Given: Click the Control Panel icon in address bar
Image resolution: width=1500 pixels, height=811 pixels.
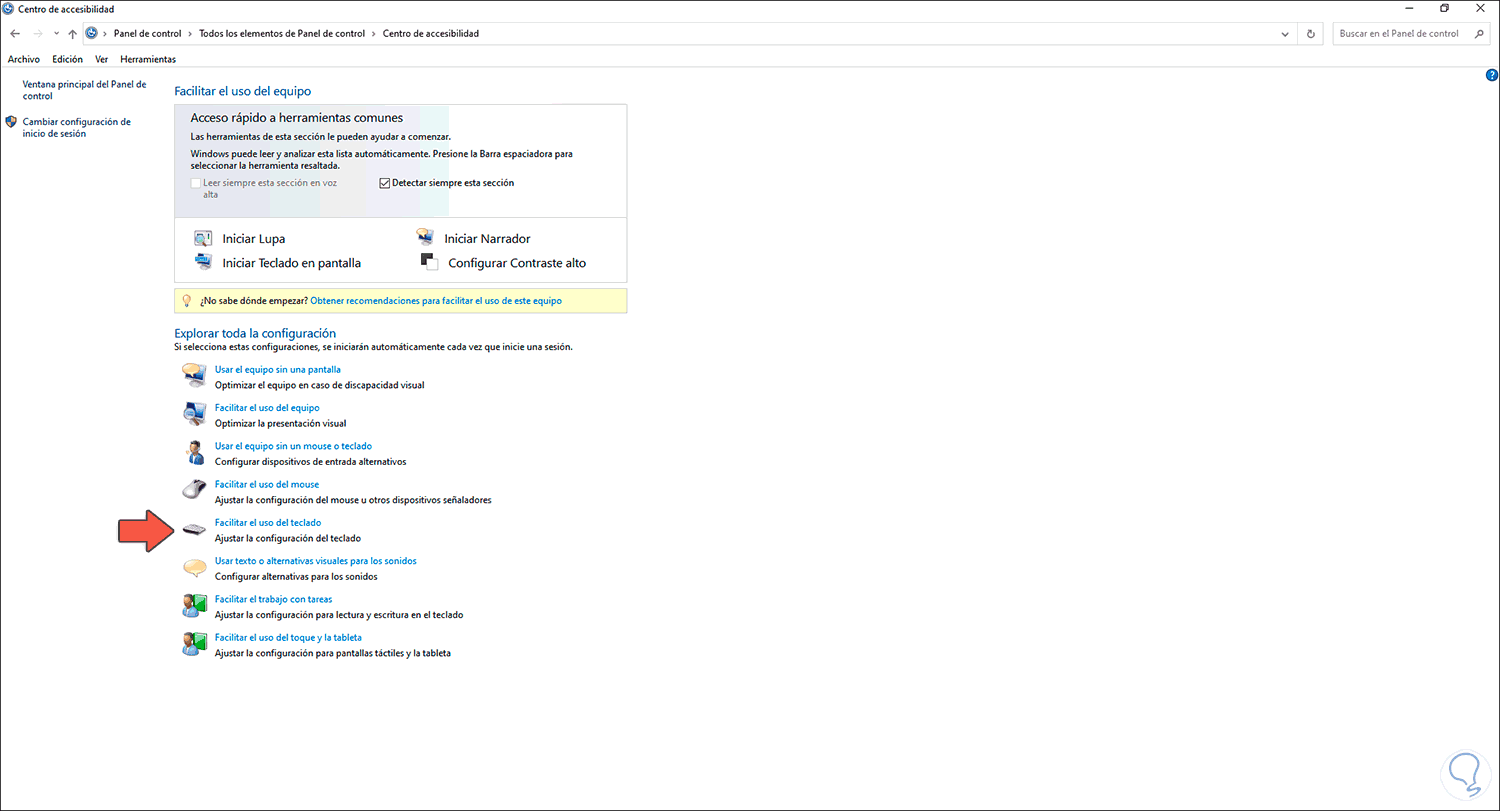Looking at the screenshot, I should (x=91, y=33).
